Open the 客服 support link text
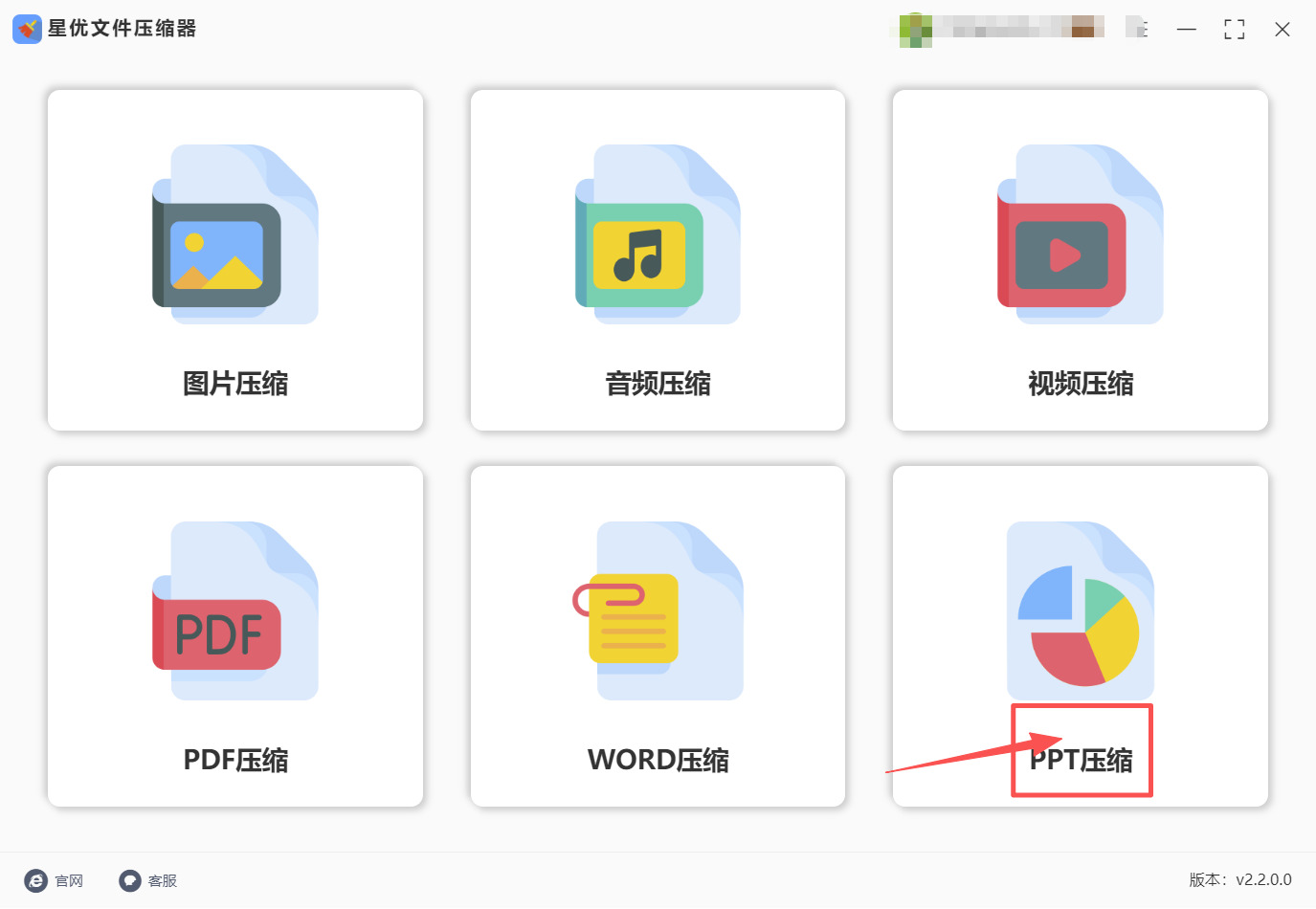This screenshot has height=909, width=1316. 163,881
